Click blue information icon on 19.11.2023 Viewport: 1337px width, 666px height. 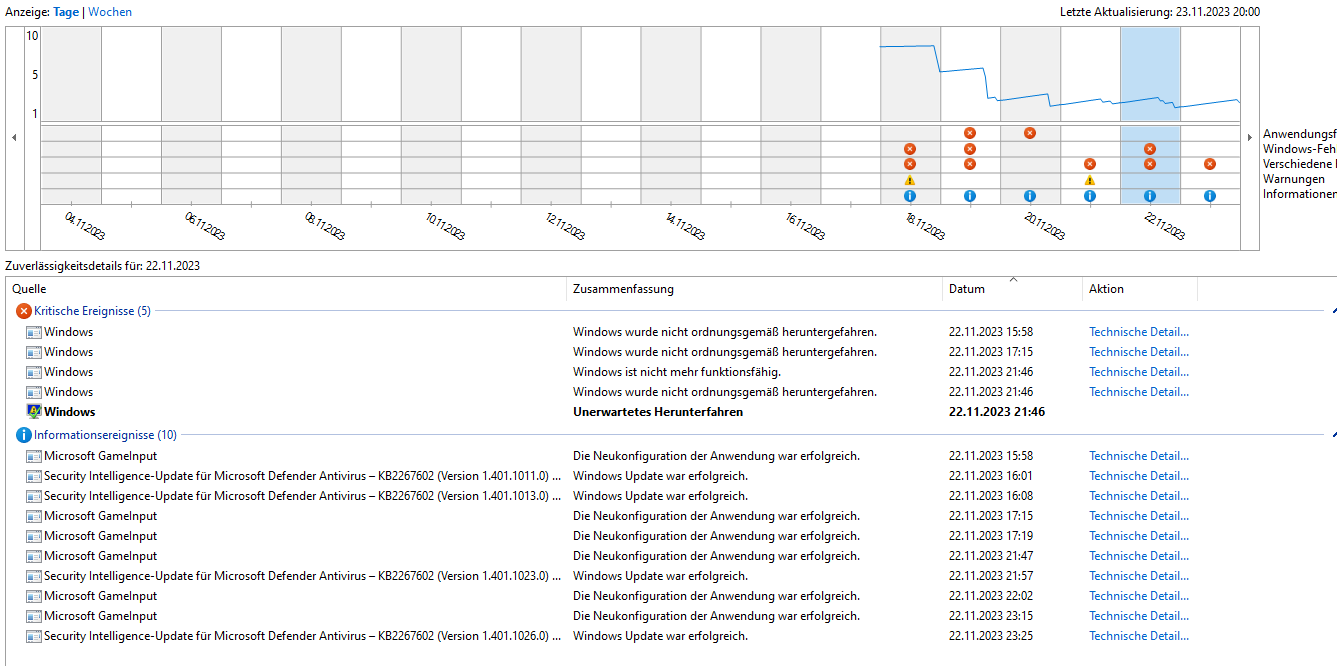click(970, 196)
